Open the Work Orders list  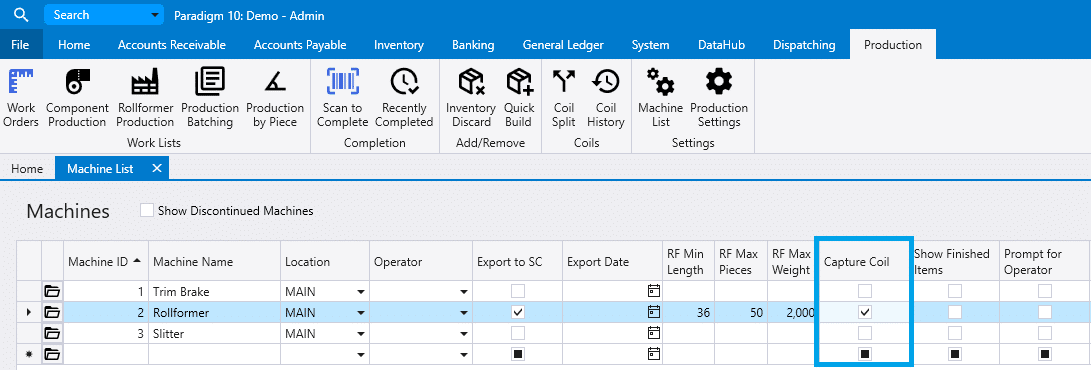click(x=22, y=98)
